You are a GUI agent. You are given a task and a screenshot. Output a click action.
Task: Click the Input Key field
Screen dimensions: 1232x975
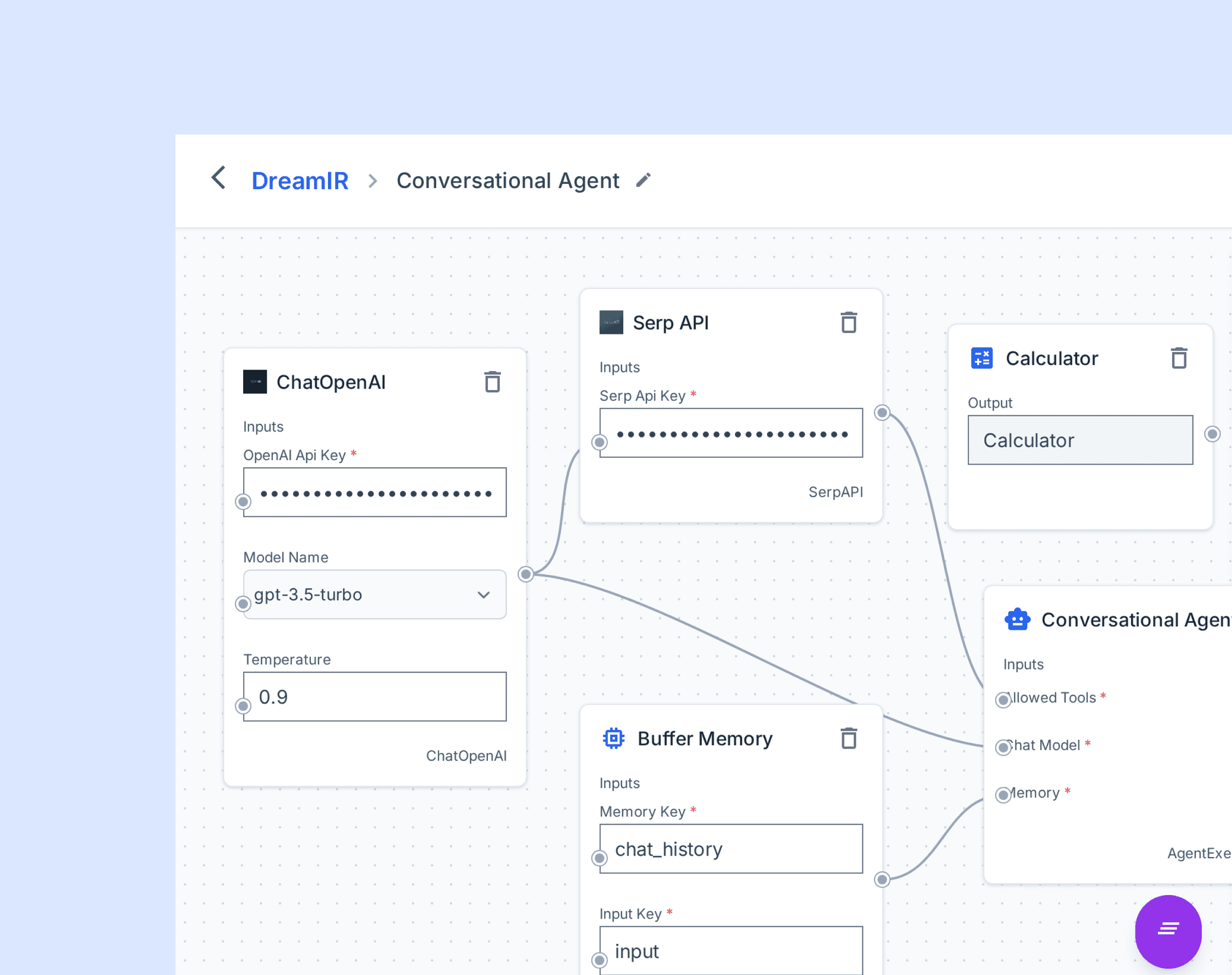[x=731, y=951]
